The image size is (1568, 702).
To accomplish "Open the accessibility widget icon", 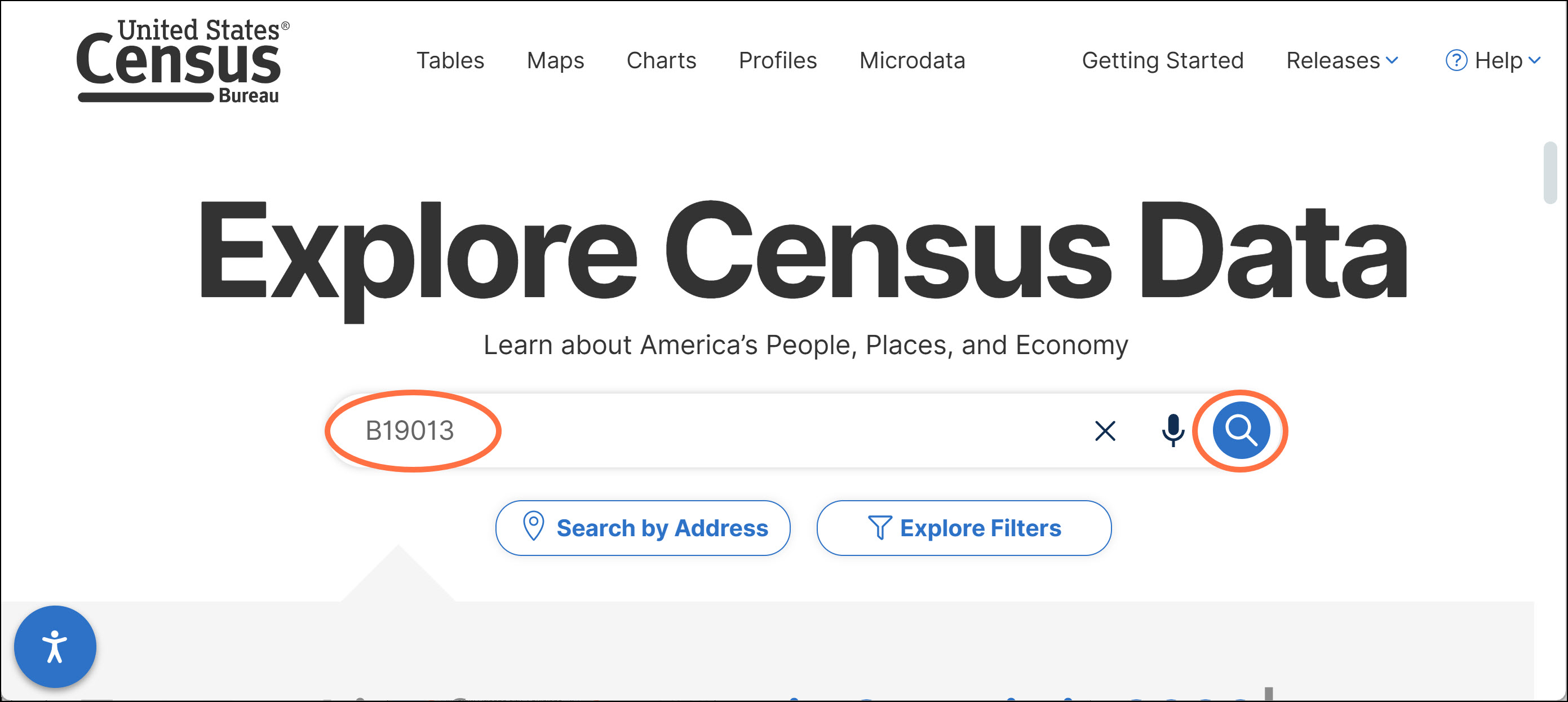I will coord(55,646).
